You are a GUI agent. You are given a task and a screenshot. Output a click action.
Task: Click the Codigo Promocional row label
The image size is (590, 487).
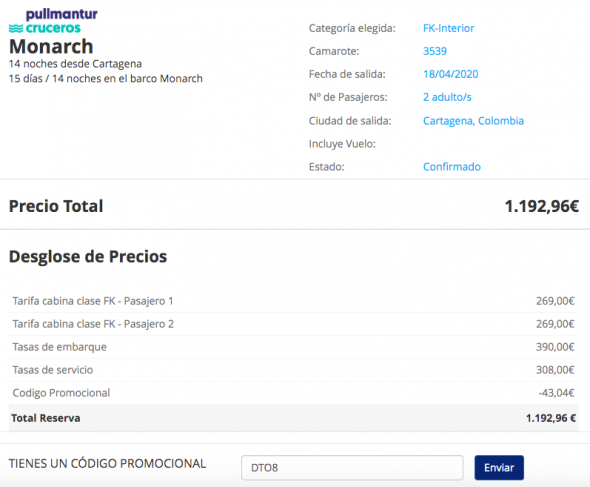[61, 393]
